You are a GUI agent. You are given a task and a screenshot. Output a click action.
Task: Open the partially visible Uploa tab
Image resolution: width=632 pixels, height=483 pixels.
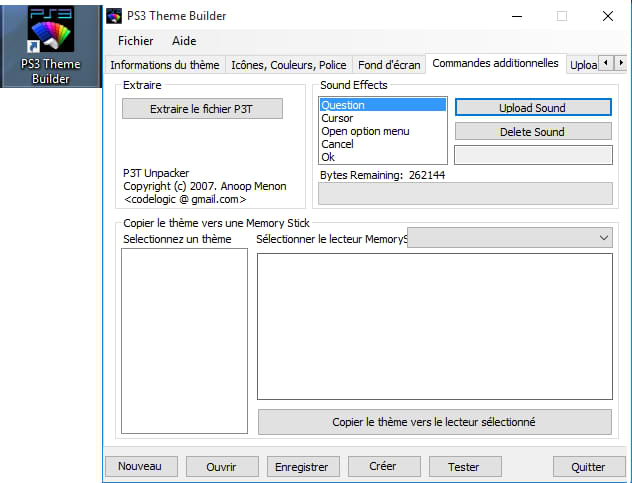583,65
